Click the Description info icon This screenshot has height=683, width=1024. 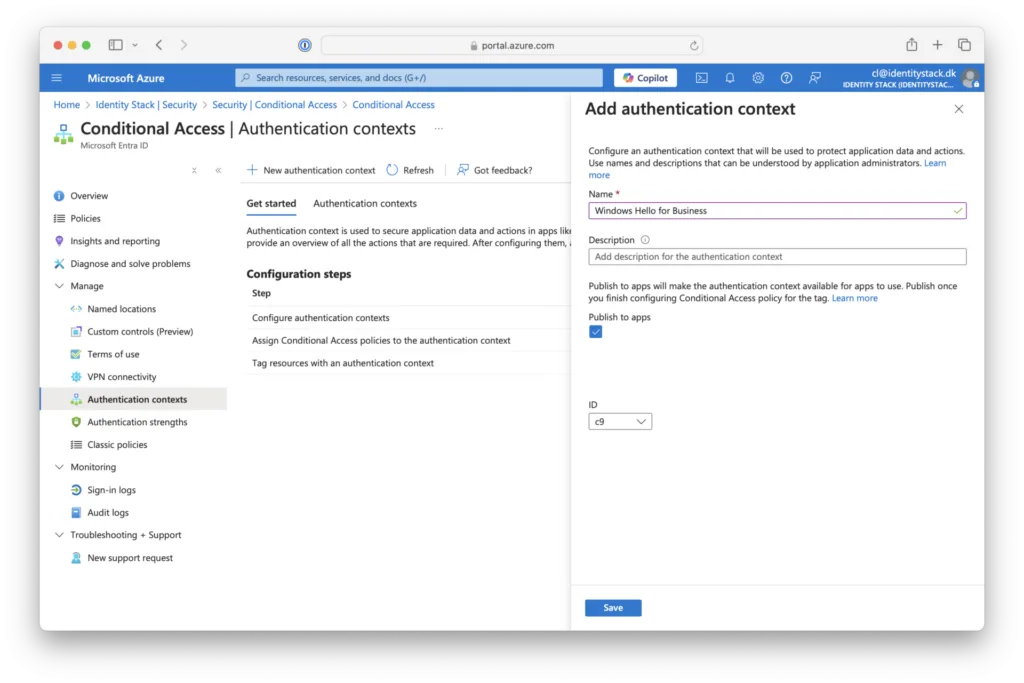[x=645, y=240]
